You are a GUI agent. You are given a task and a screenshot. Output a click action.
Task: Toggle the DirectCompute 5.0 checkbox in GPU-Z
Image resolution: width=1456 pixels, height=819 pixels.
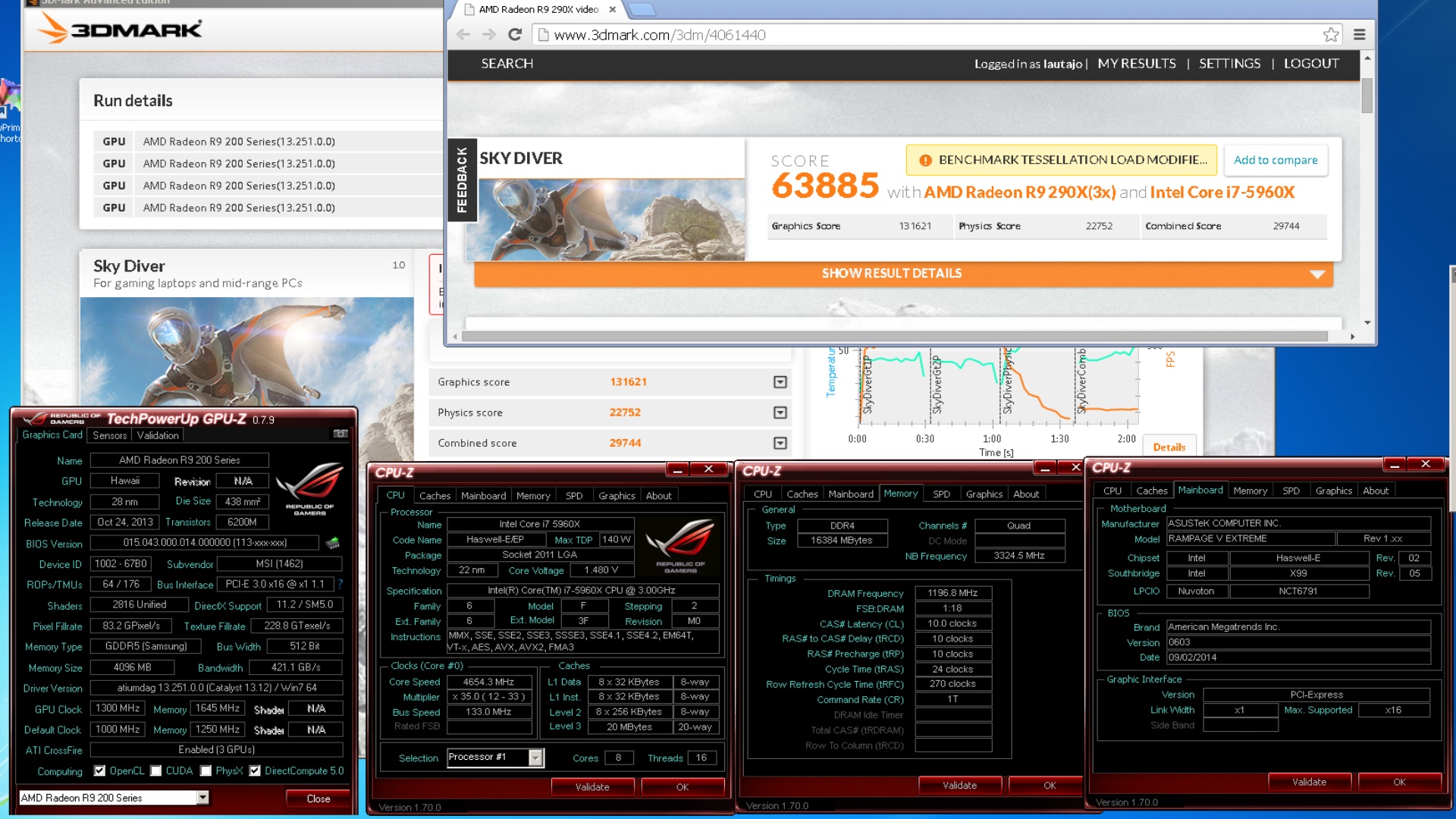pos(255,770)
